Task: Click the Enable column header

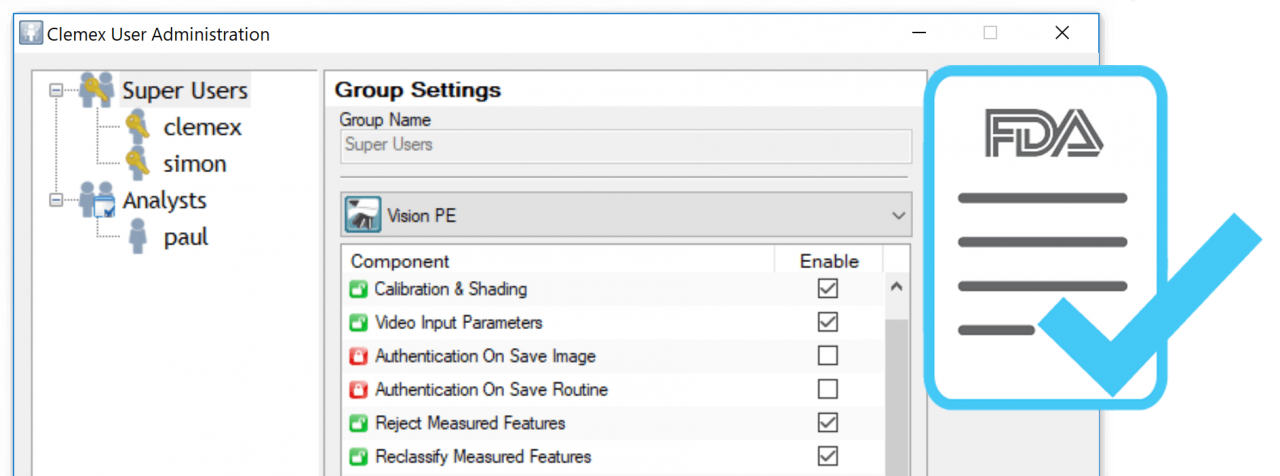Action: tap(830, 261)
